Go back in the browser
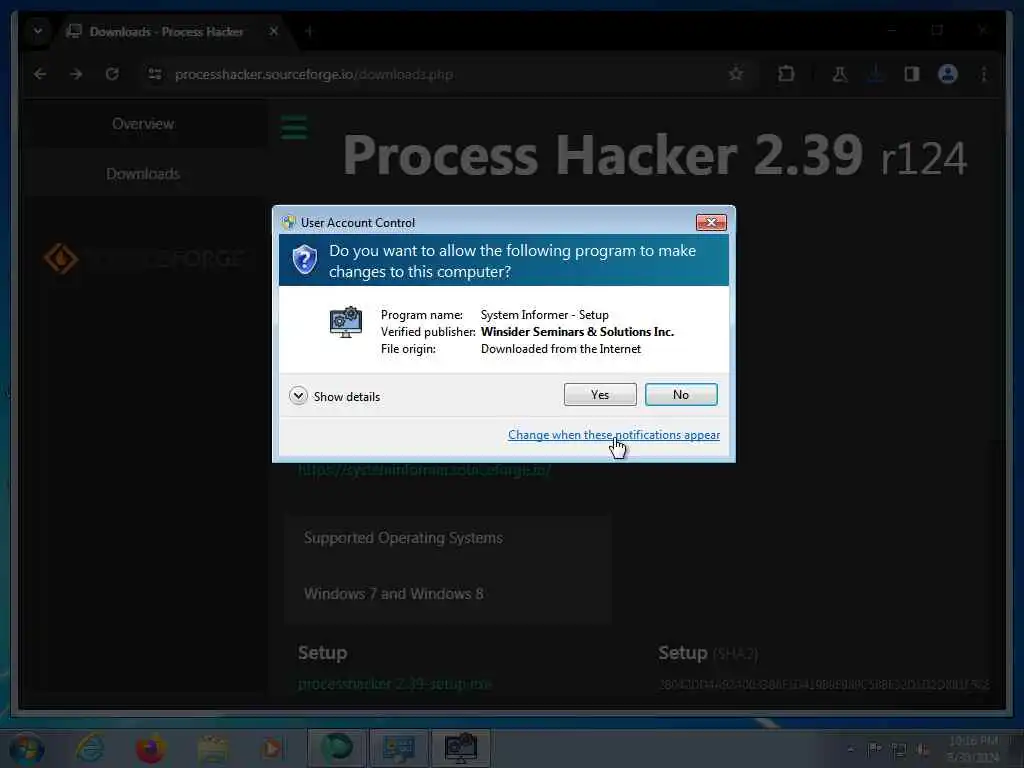1024x768 pixels. (x=40, y=74)
